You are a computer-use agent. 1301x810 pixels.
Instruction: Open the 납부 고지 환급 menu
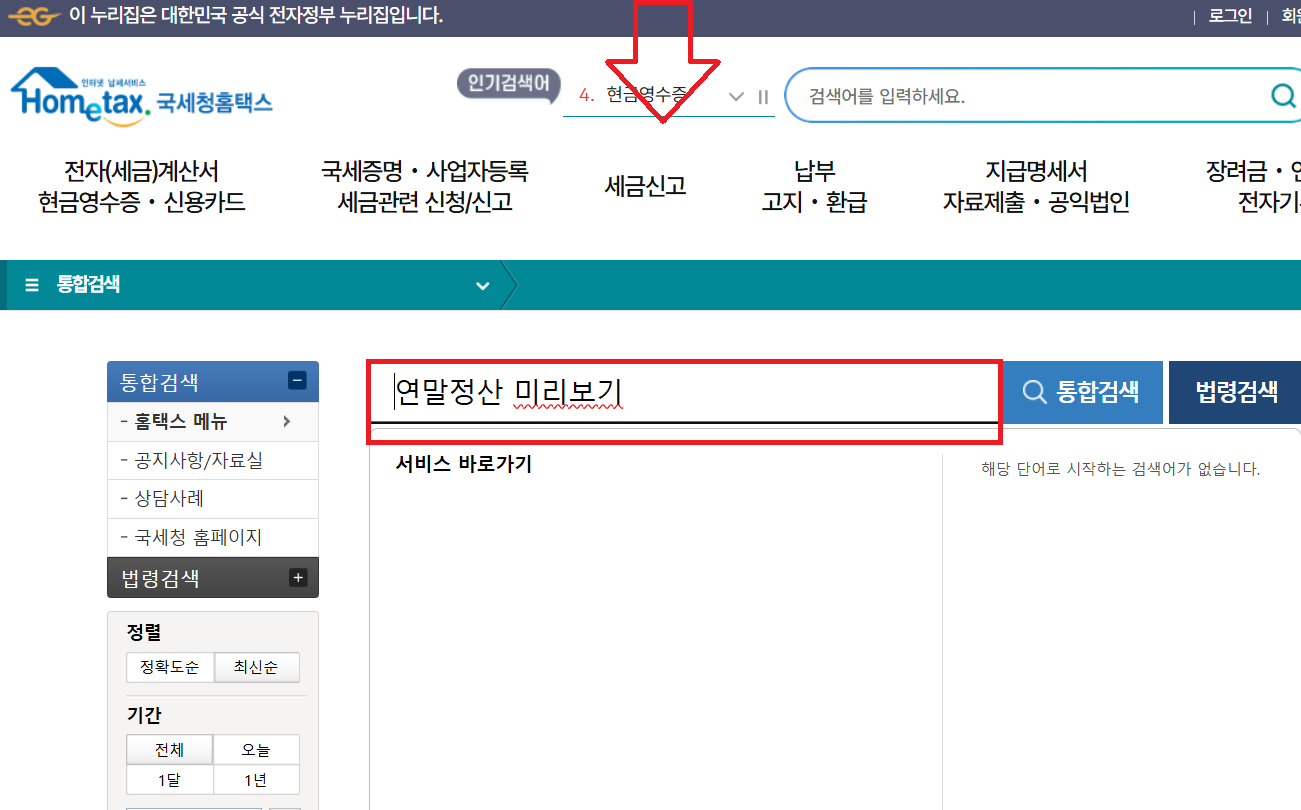pyautogui.click(x=814, y=186)
